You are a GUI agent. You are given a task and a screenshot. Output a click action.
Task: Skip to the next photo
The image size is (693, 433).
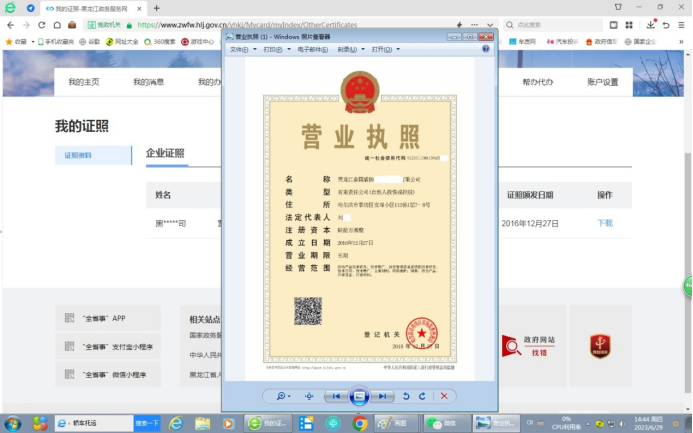pyautogui.click(x=382, y=396)
